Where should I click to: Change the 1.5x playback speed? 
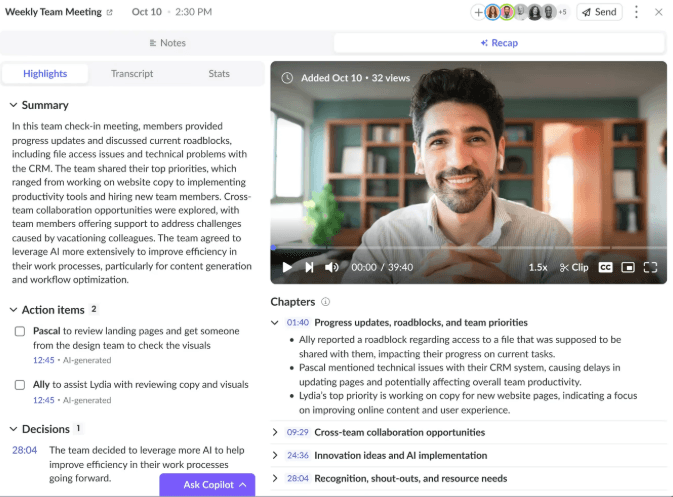point(538,267)
